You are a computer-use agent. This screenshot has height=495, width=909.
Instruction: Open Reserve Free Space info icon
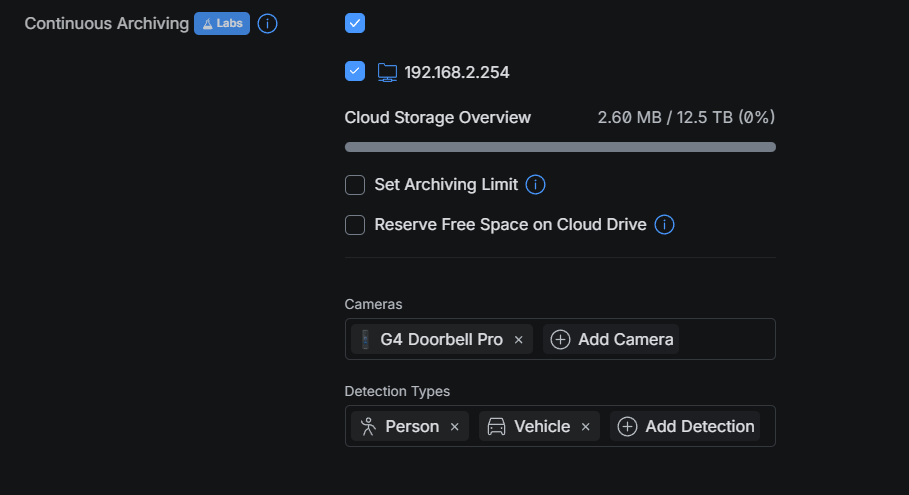coord(664,225)
